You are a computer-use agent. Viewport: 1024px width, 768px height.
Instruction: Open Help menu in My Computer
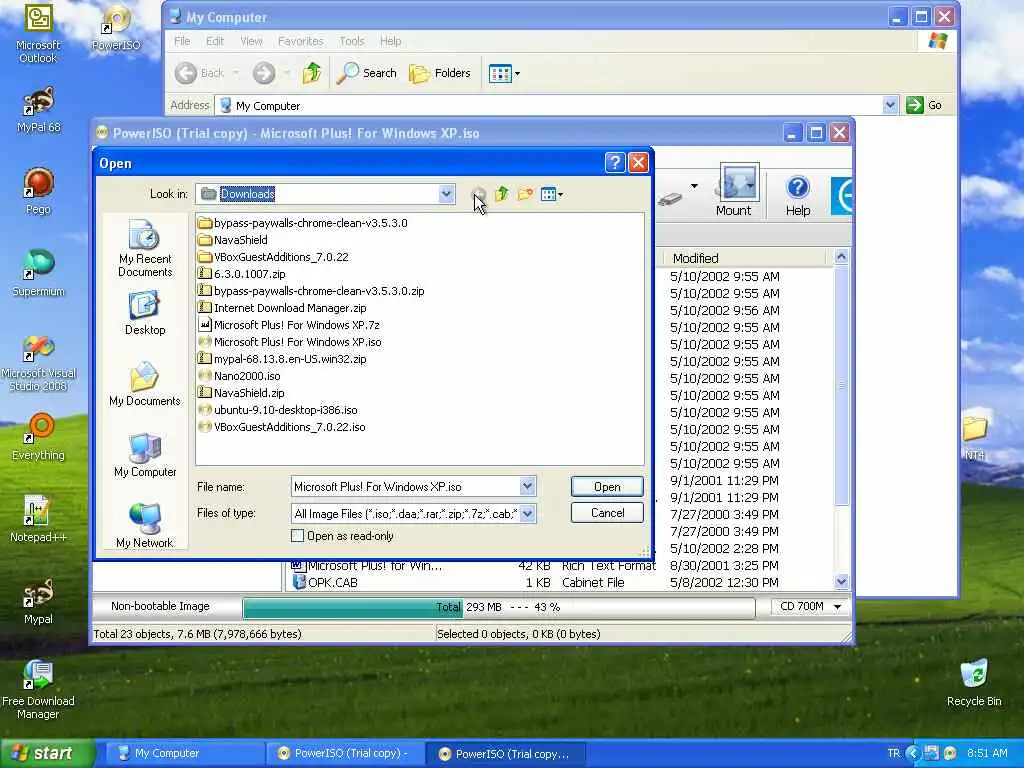[391, 41]
